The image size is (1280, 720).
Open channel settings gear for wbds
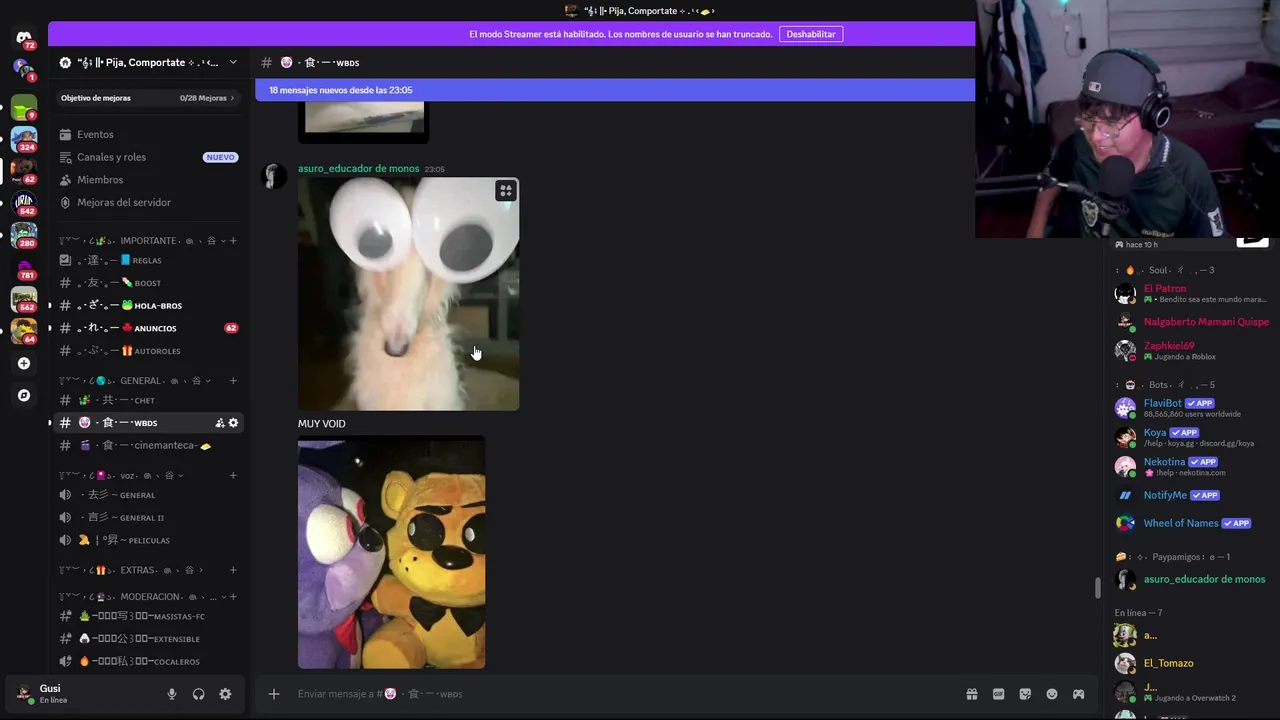(234, 423)
